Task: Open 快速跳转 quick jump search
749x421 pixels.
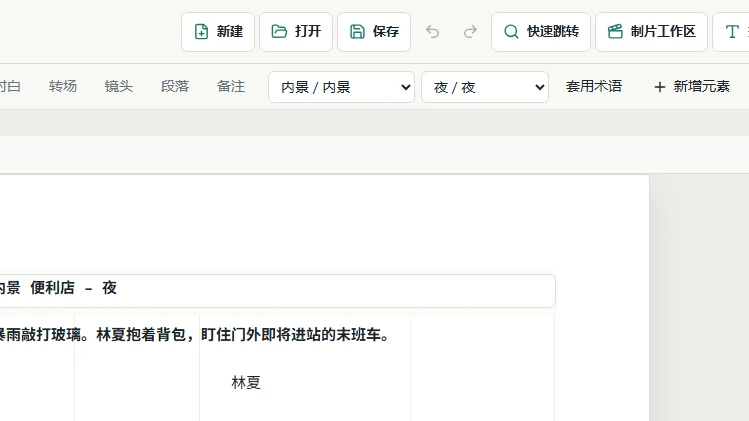Action: coord(541,32)
